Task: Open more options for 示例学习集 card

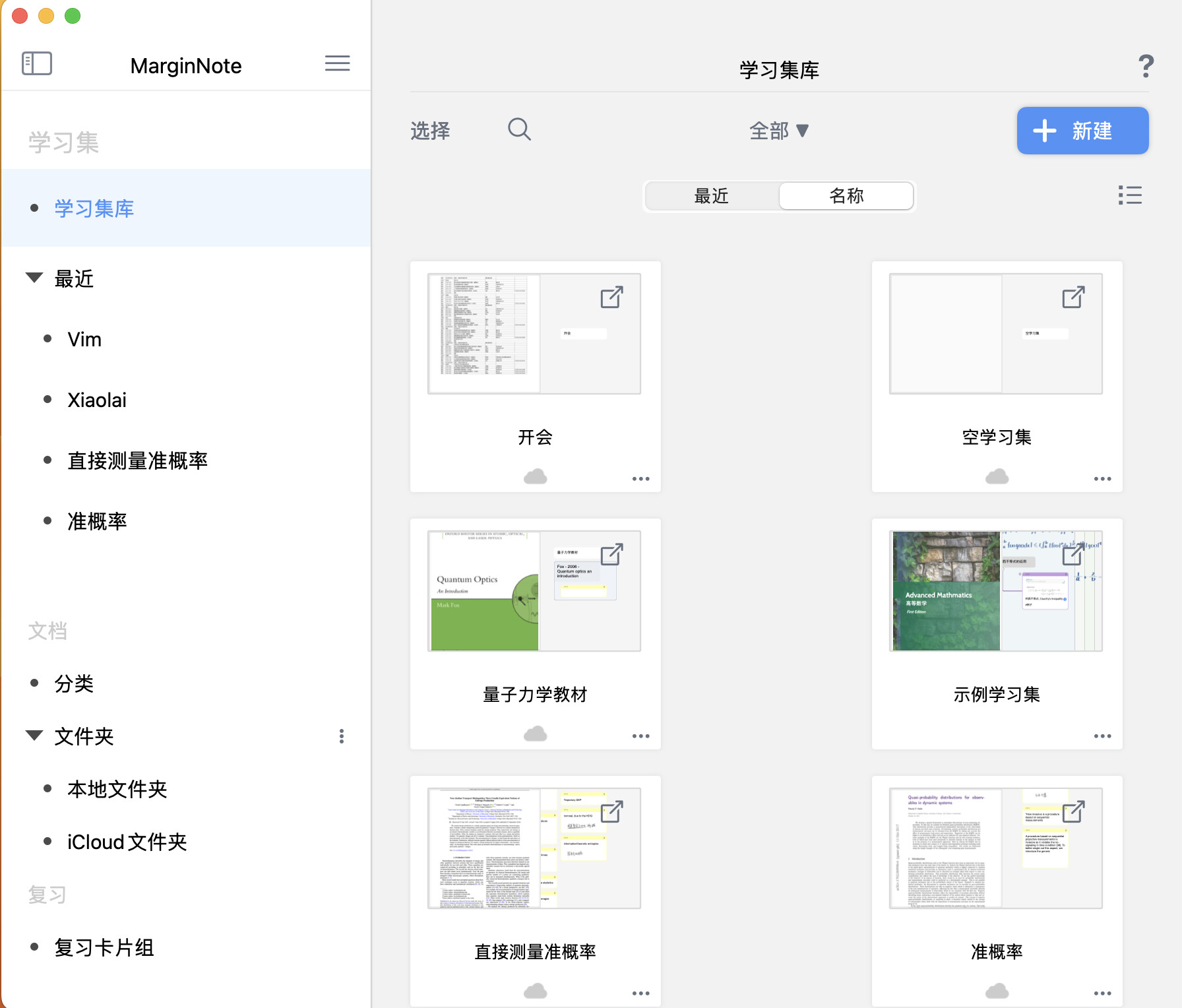Action: point(1102,736)
